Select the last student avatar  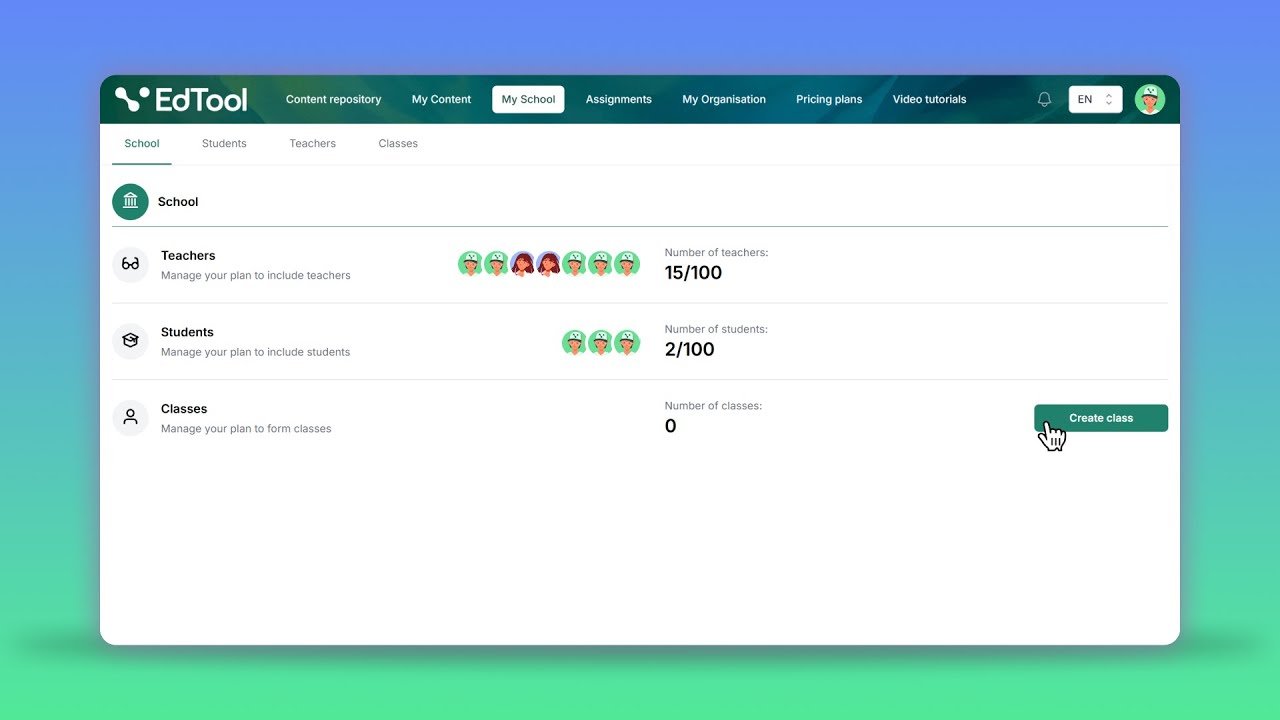[x=627, y=342]
